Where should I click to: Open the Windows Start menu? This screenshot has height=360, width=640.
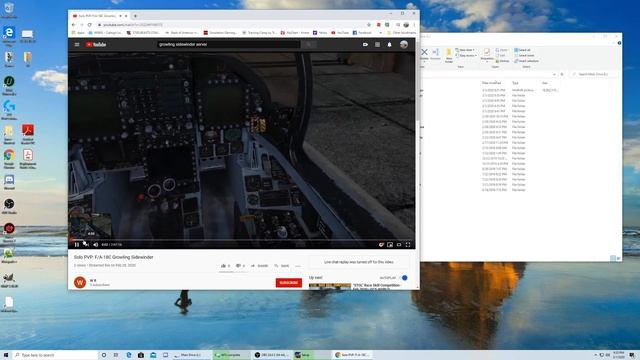click(6, 355)
